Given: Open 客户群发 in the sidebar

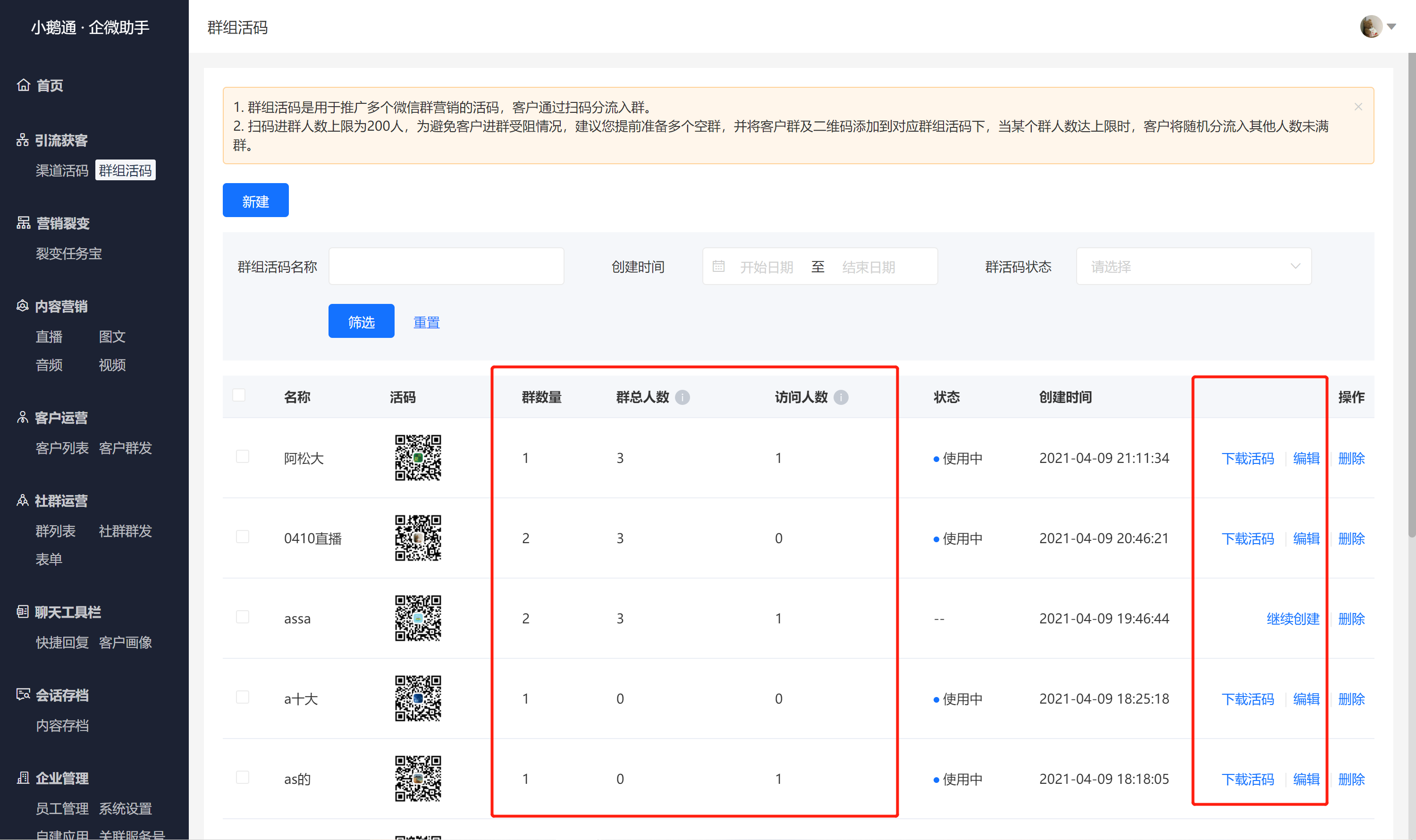Looking at the screenshot, I should [125, 448].
